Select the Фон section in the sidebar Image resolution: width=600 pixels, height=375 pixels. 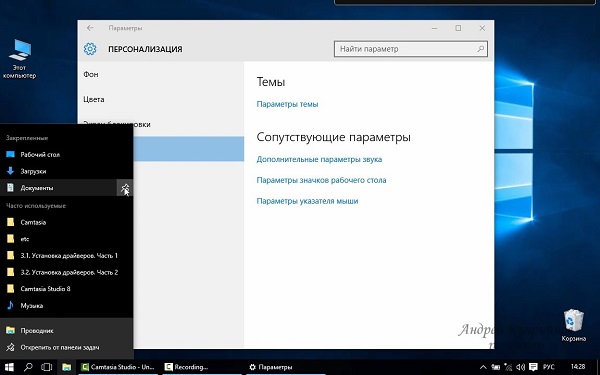pos(161,74)
